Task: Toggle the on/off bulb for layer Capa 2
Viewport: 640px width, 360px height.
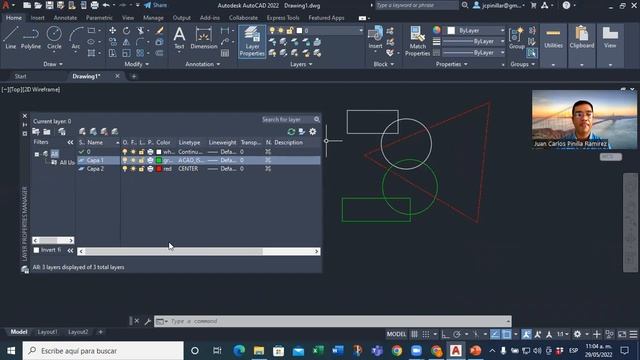Action: pos(124,169)
